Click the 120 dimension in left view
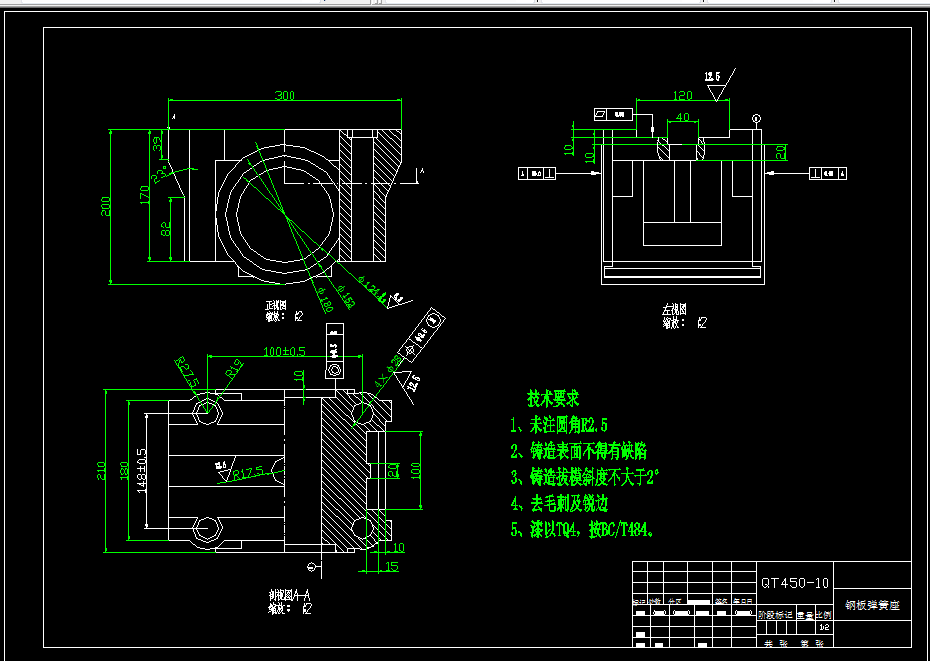Image resolution: width=930 pixels, height=661 pixels. (683, 96)
